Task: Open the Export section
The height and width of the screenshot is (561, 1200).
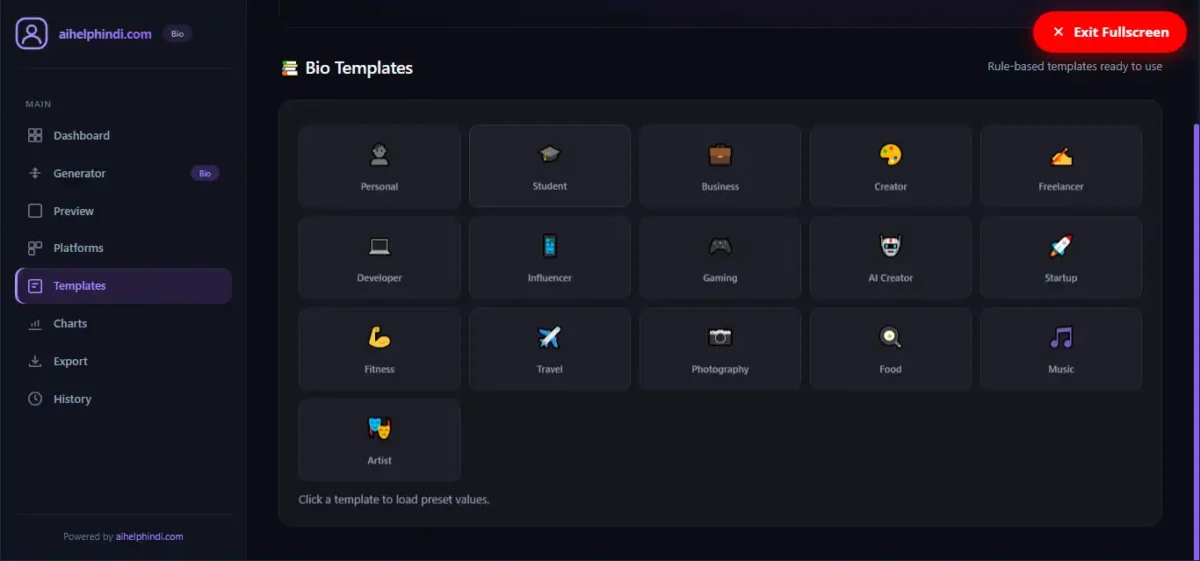Action: 124,361
